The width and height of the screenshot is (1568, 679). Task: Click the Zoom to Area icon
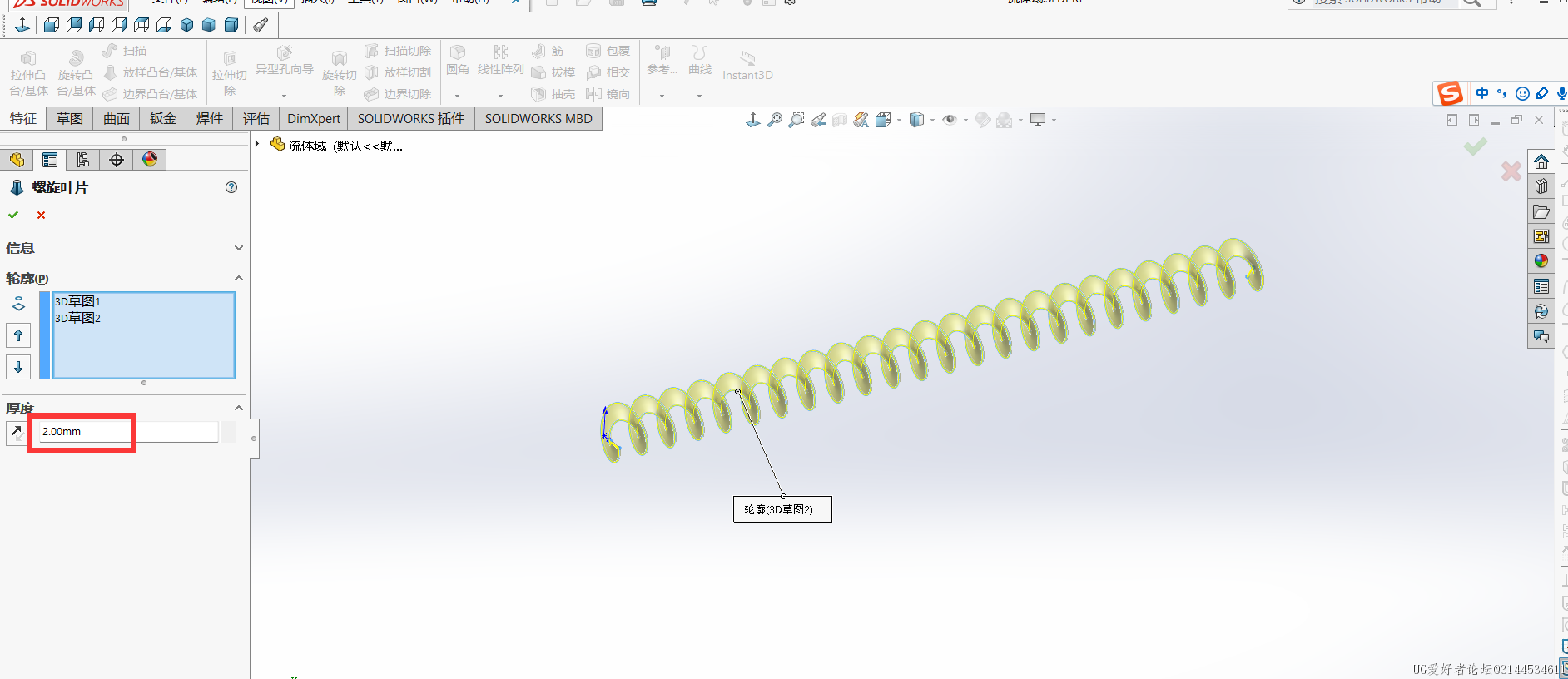(x=796, y=120)
